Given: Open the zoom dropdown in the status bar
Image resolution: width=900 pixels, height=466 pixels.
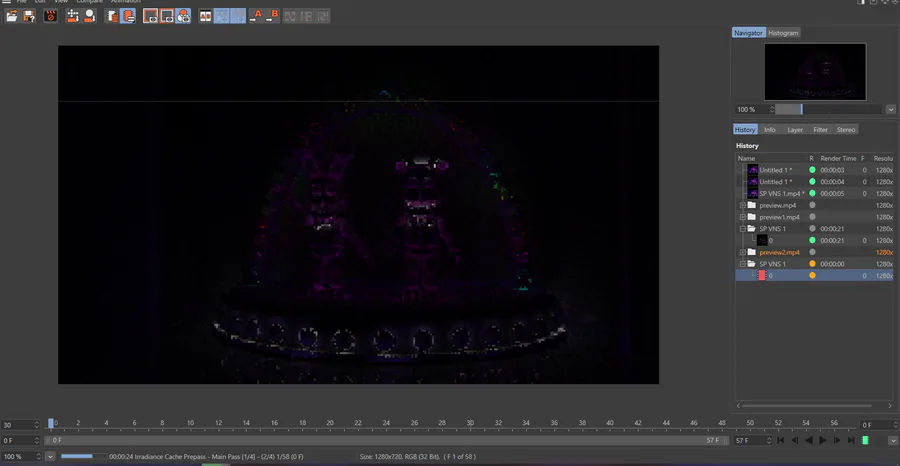Looking at the screenshot, I should pos(50,457).
